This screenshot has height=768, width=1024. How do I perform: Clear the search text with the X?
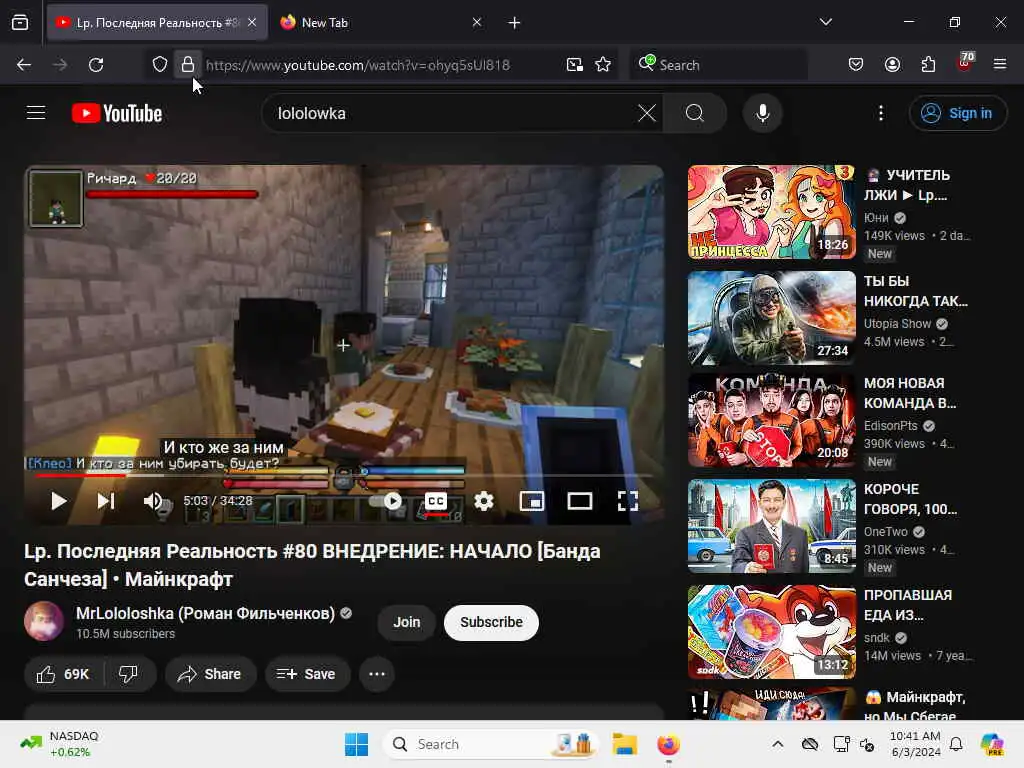click(x=647, y=113)
